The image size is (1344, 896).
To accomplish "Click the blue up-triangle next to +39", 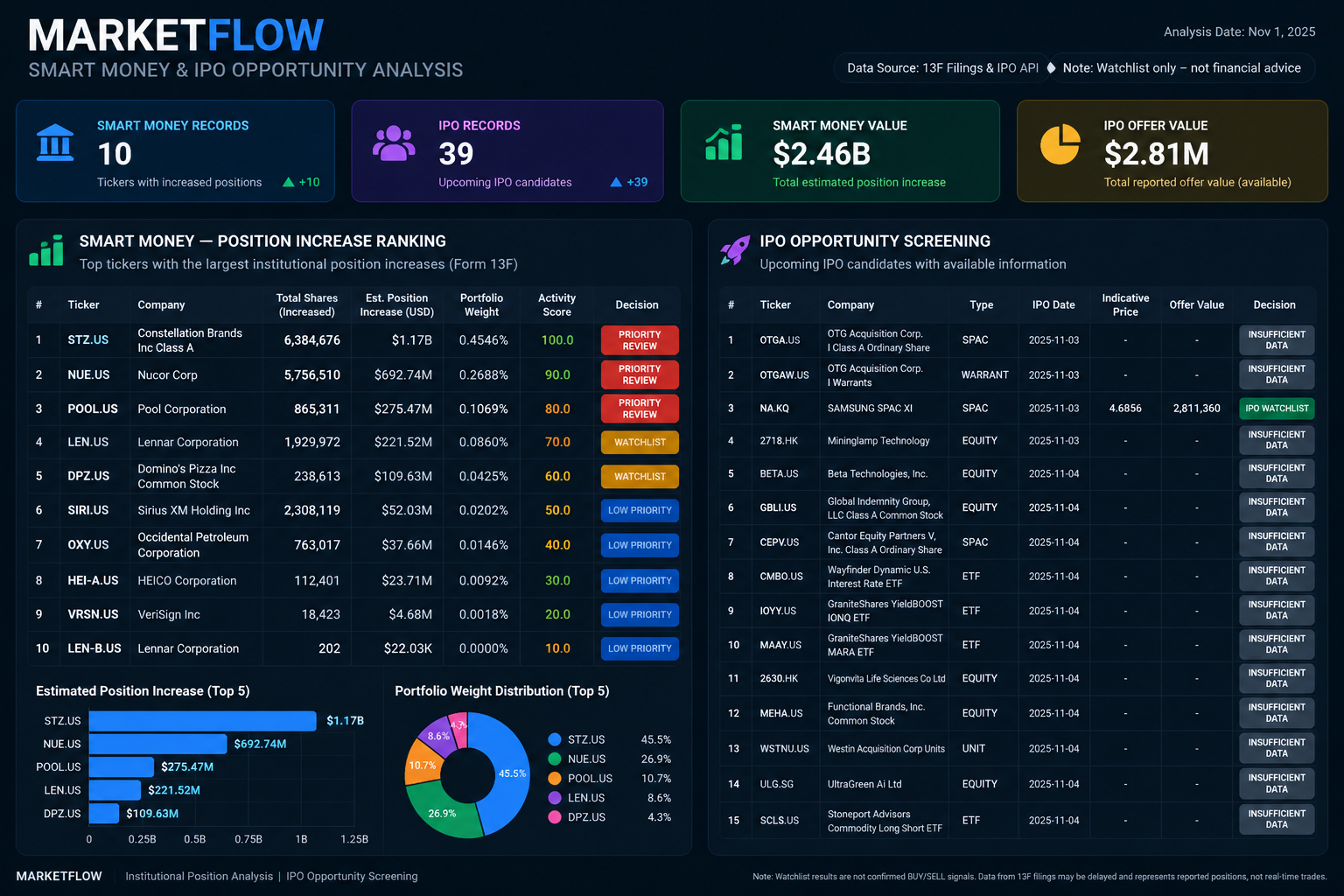I will coord(616,182).
